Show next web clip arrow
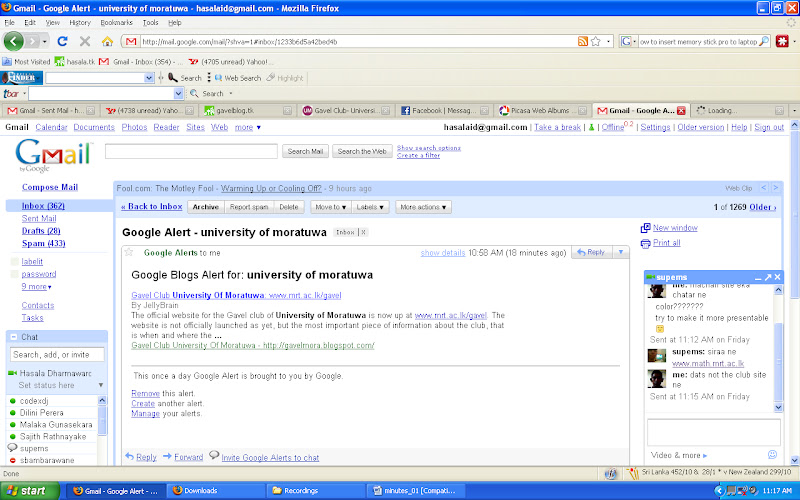The height and width of the screenshot is (500, 800). pyautogui.click(x=776, y=188)
